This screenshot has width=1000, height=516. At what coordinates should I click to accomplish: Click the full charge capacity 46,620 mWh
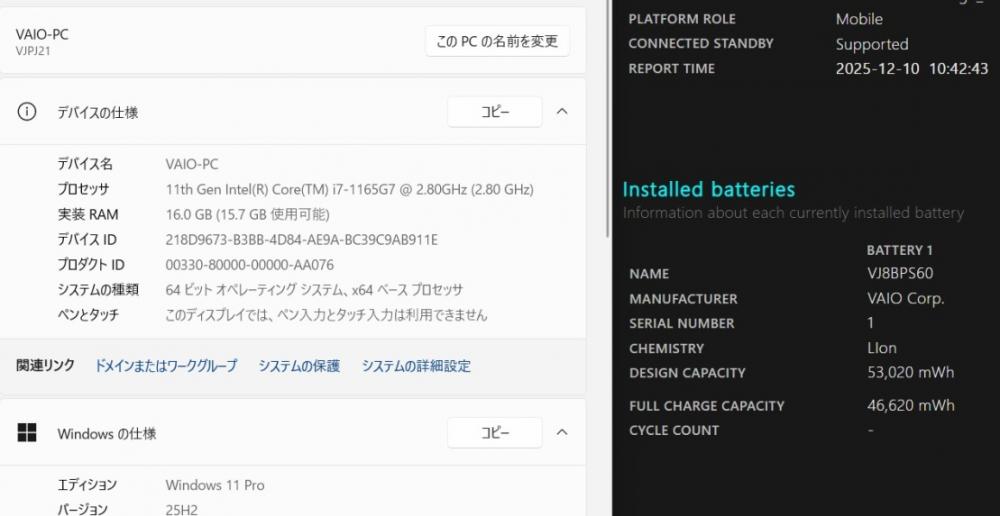(x=910, y=406)
